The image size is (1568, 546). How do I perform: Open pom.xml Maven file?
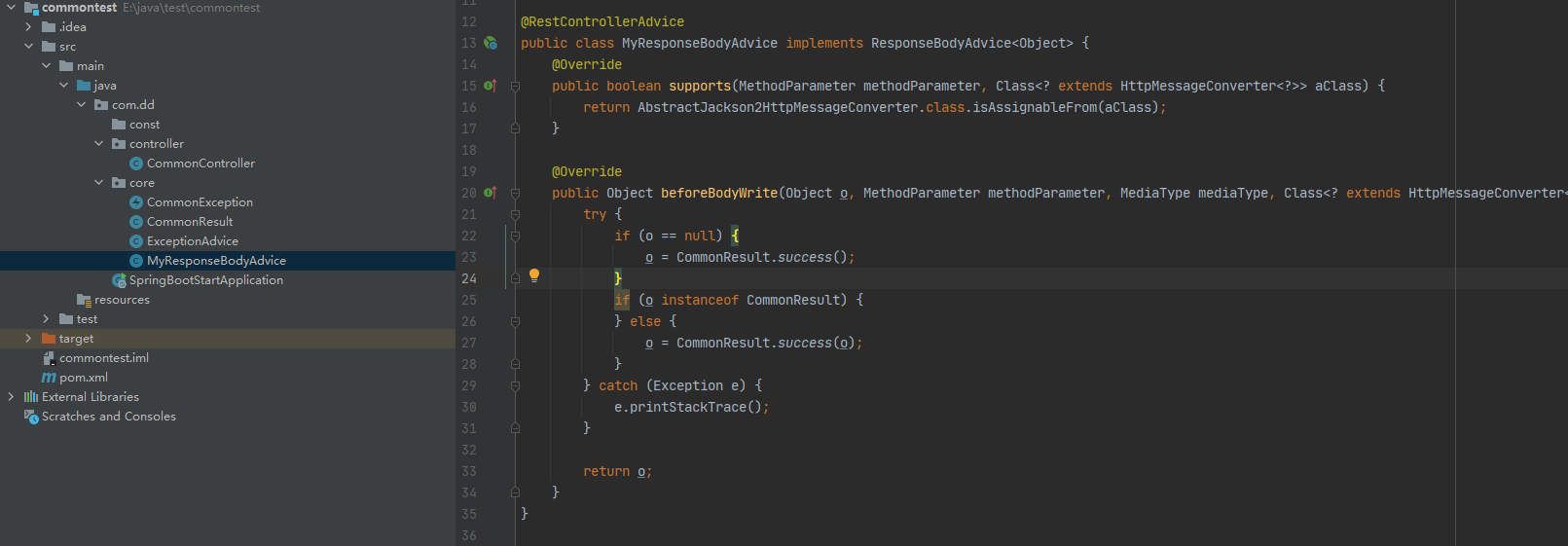84,378
